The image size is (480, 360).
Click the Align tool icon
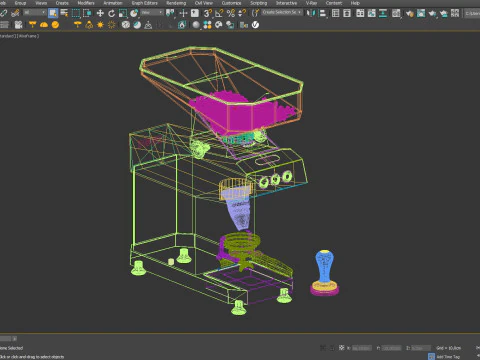coord(323,13)
